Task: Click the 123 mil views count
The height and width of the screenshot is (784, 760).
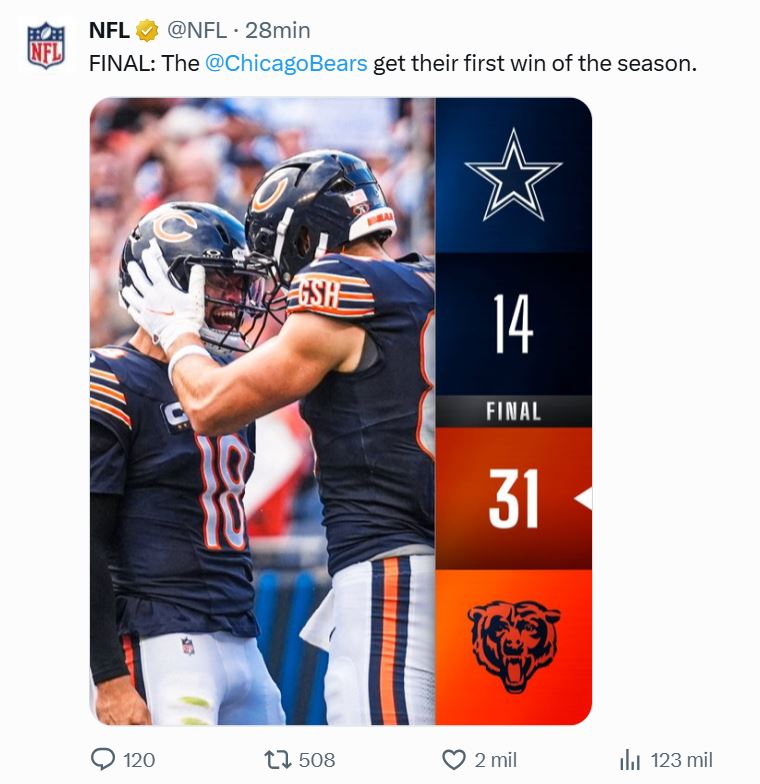Action: coord(682,760)
